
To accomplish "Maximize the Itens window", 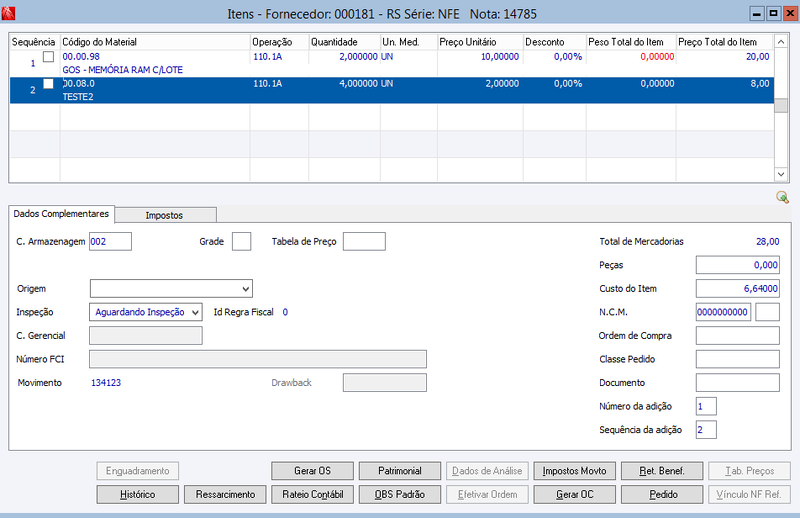I will pyautogui.click(x=773, y=13).
